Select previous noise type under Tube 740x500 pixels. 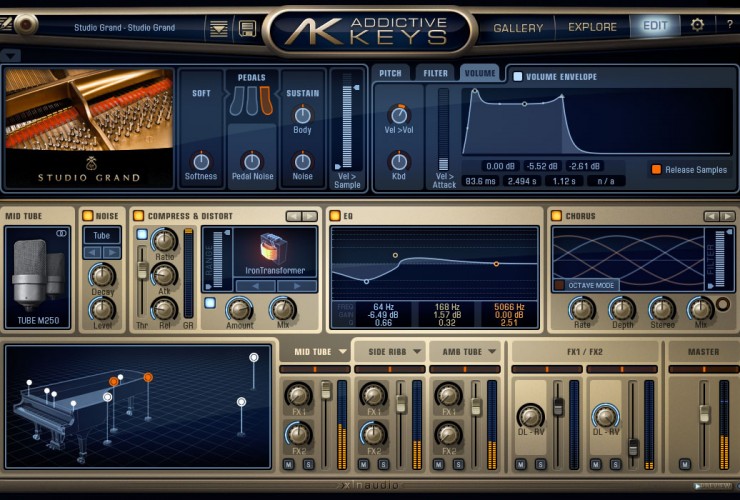(92, 253)
